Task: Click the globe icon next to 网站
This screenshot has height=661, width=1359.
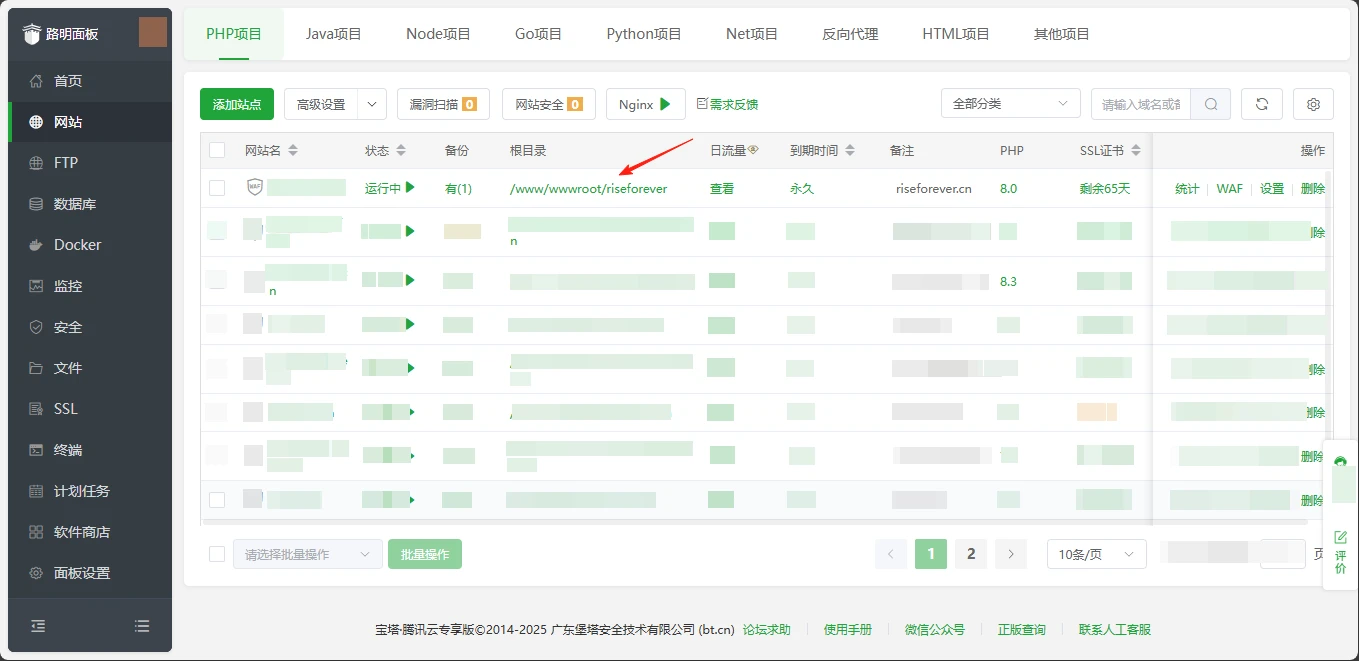Action: [36, 122]
